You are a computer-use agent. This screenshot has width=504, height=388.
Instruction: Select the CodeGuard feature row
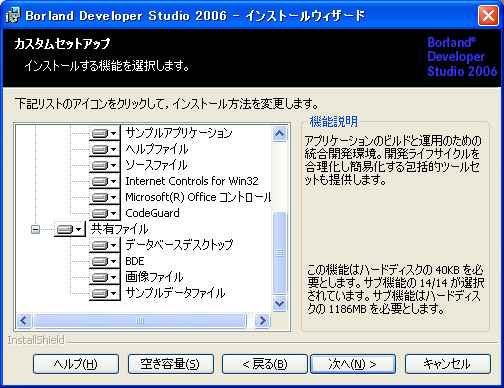(x=152, y=213)
